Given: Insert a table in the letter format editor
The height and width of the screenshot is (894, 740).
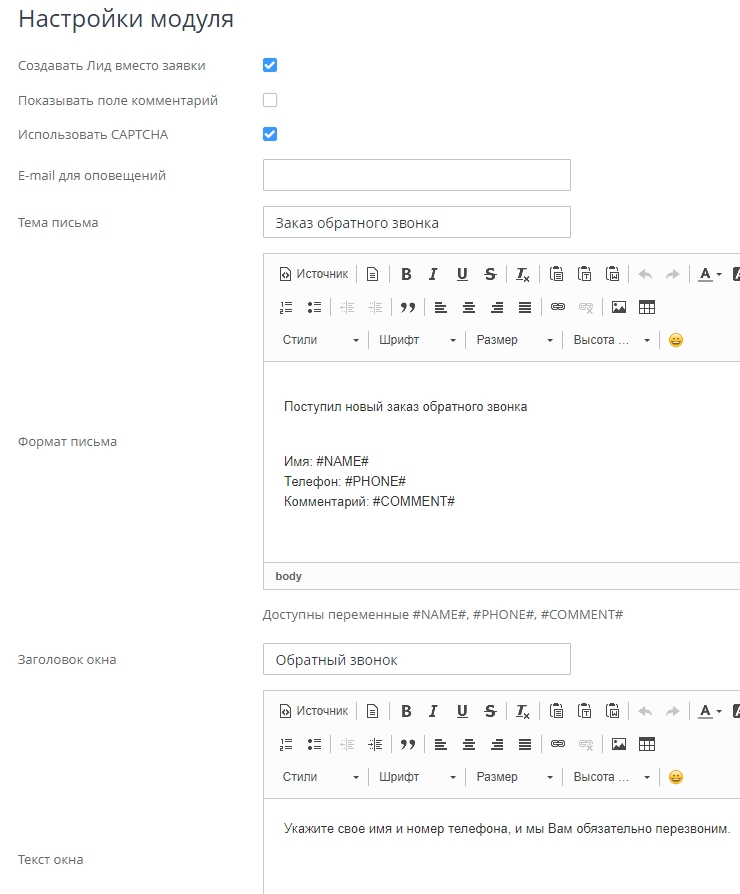Looking at the screenshot, I should coord(647,307).
